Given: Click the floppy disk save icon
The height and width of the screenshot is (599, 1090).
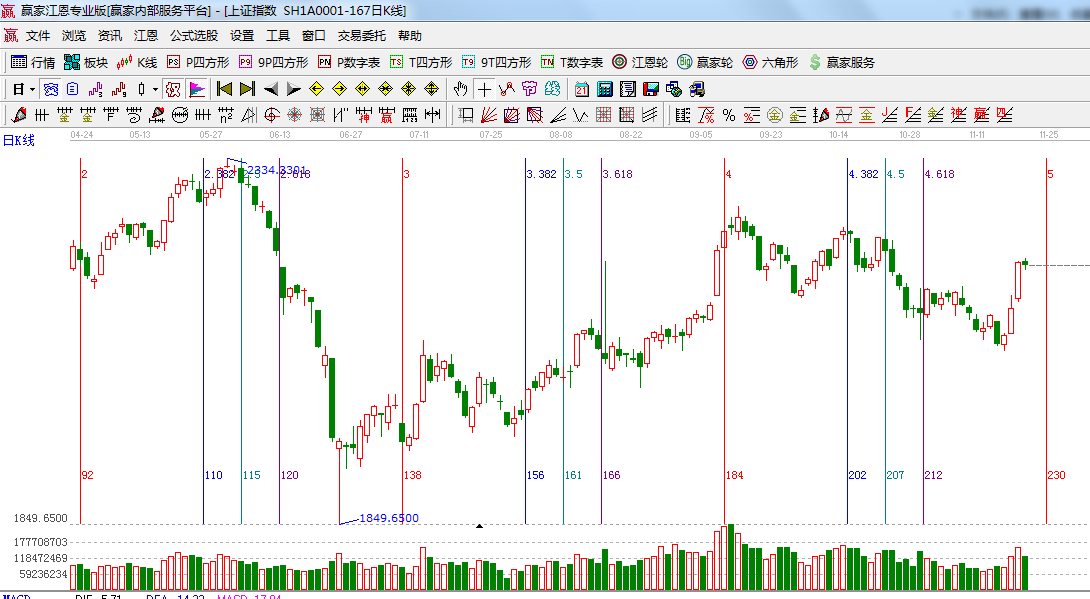Looking at the screenshot, I should coord(650,89).
